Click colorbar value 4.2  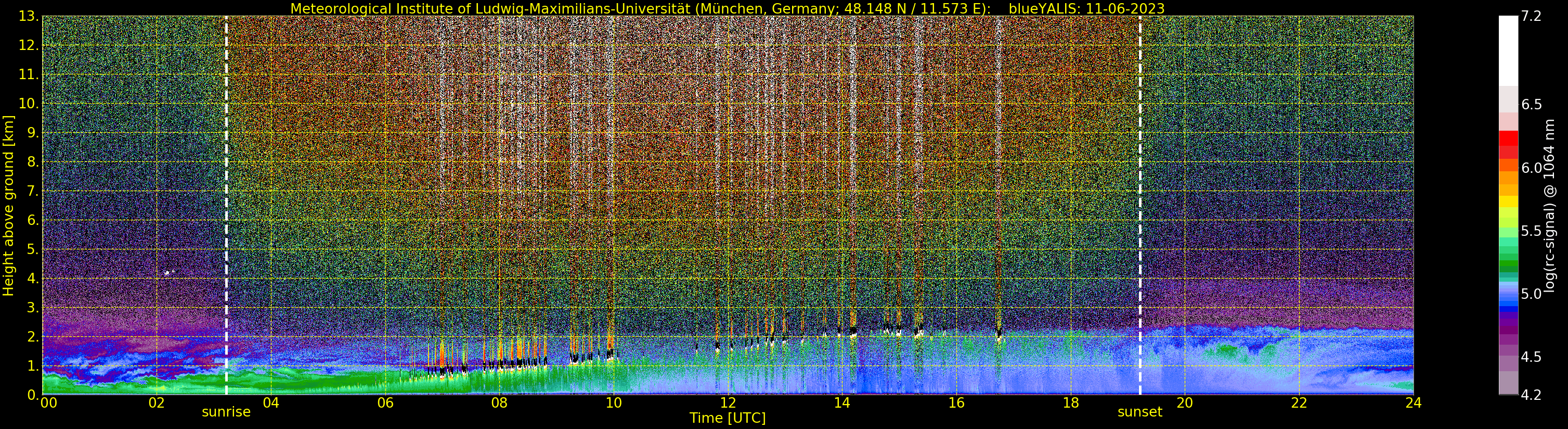[x=1532, y=396]
